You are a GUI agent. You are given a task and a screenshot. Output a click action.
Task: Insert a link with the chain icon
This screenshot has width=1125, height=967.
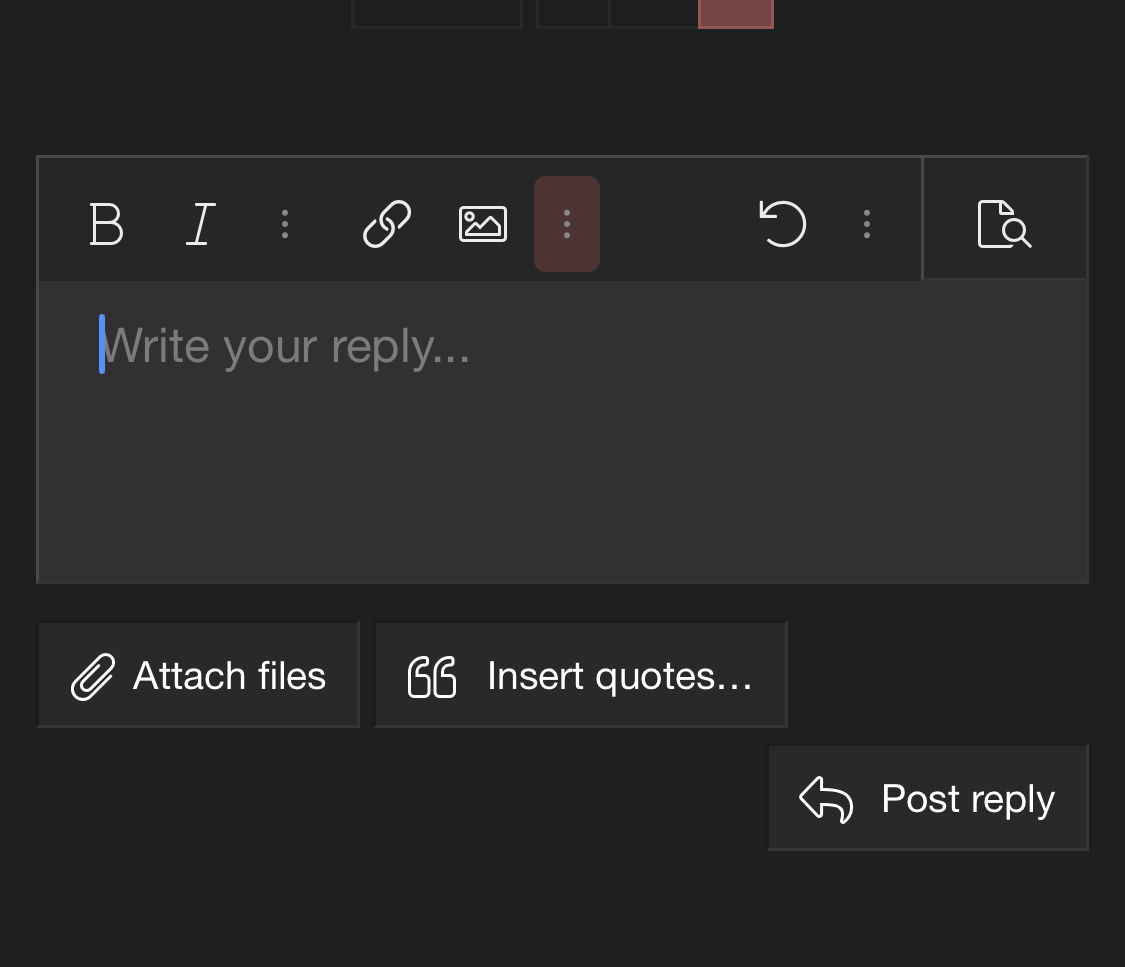point(387,224)
